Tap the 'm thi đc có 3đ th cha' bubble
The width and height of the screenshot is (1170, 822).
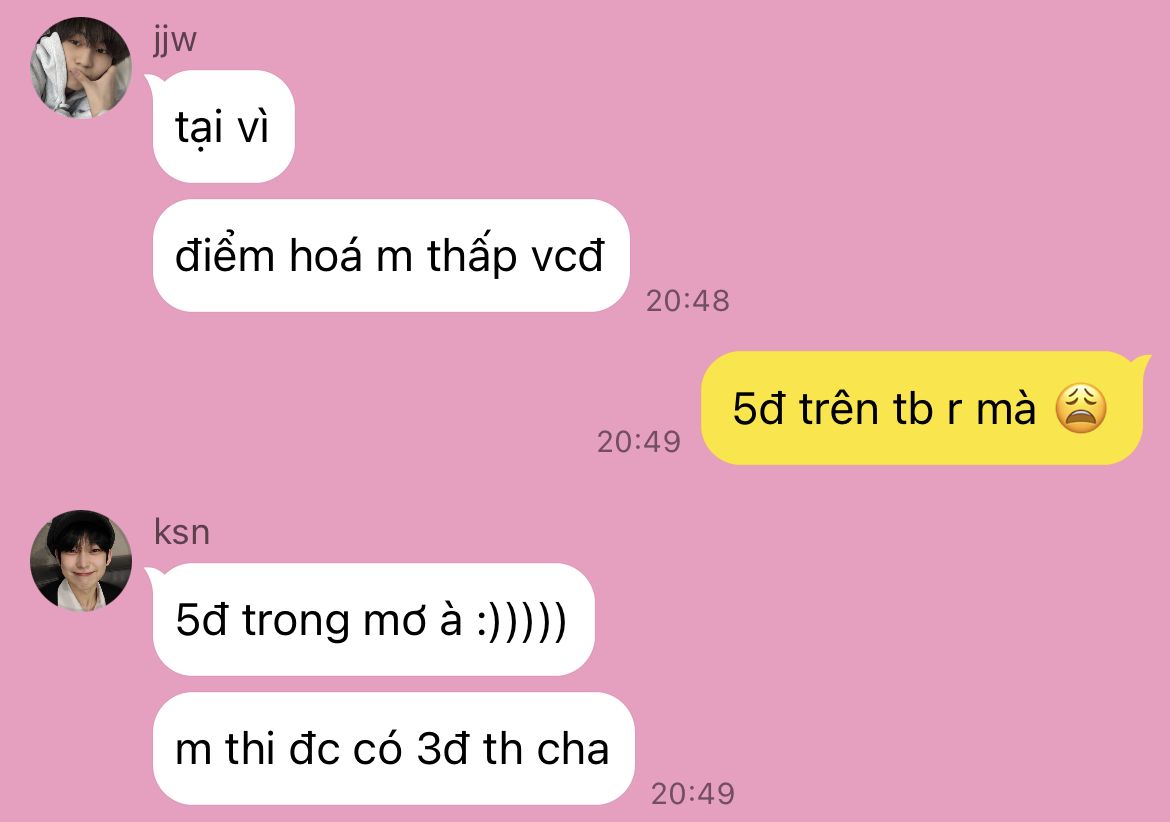coord(393,748)
